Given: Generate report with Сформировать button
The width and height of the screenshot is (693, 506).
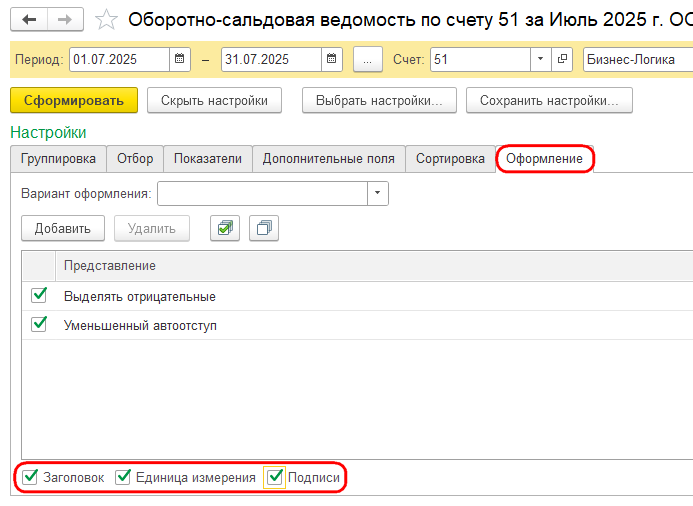Looking at the screenshot, I should coord(74,100).
